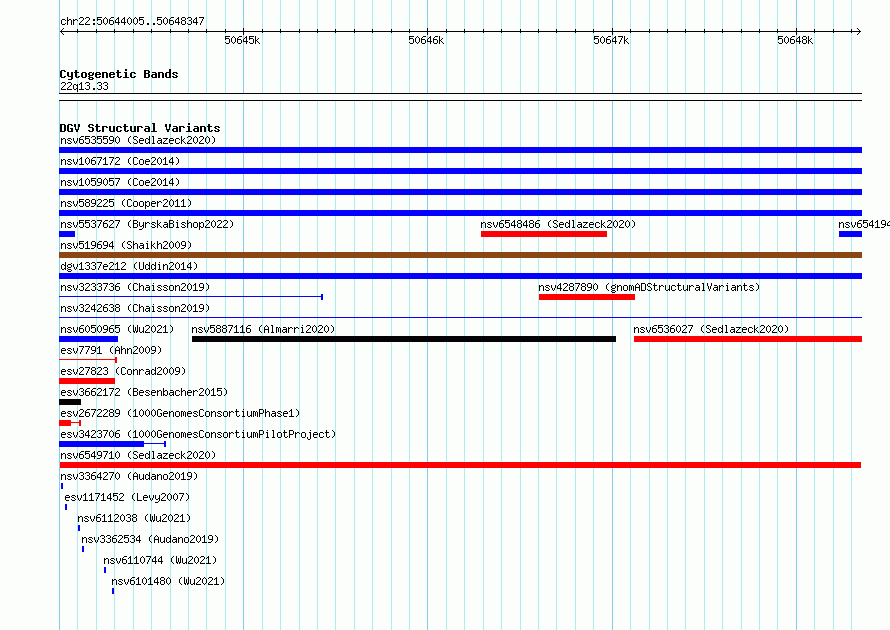
Task: Select the blue nsv589225 variant bar
Action: point(460,213)
